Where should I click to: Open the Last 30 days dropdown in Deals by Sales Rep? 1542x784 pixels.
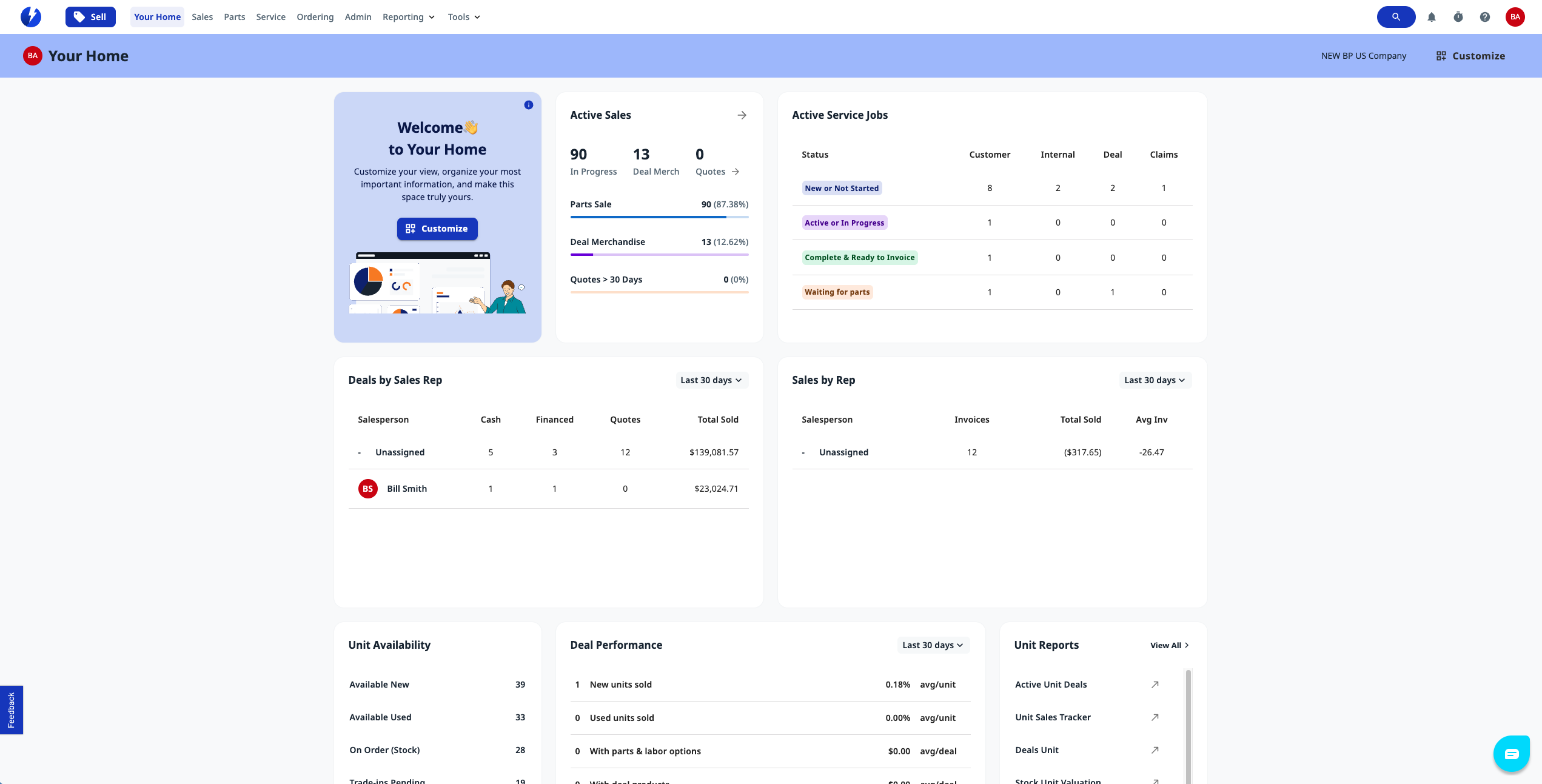coord(711,380)
